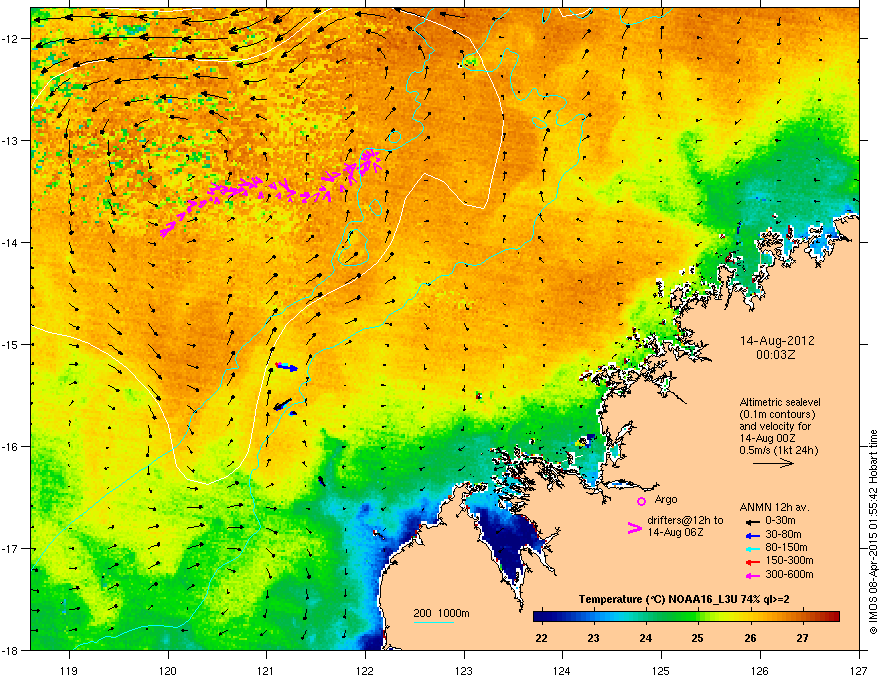Click the longitude axis label 127
The image size is (880, 680).
(859, 670)
